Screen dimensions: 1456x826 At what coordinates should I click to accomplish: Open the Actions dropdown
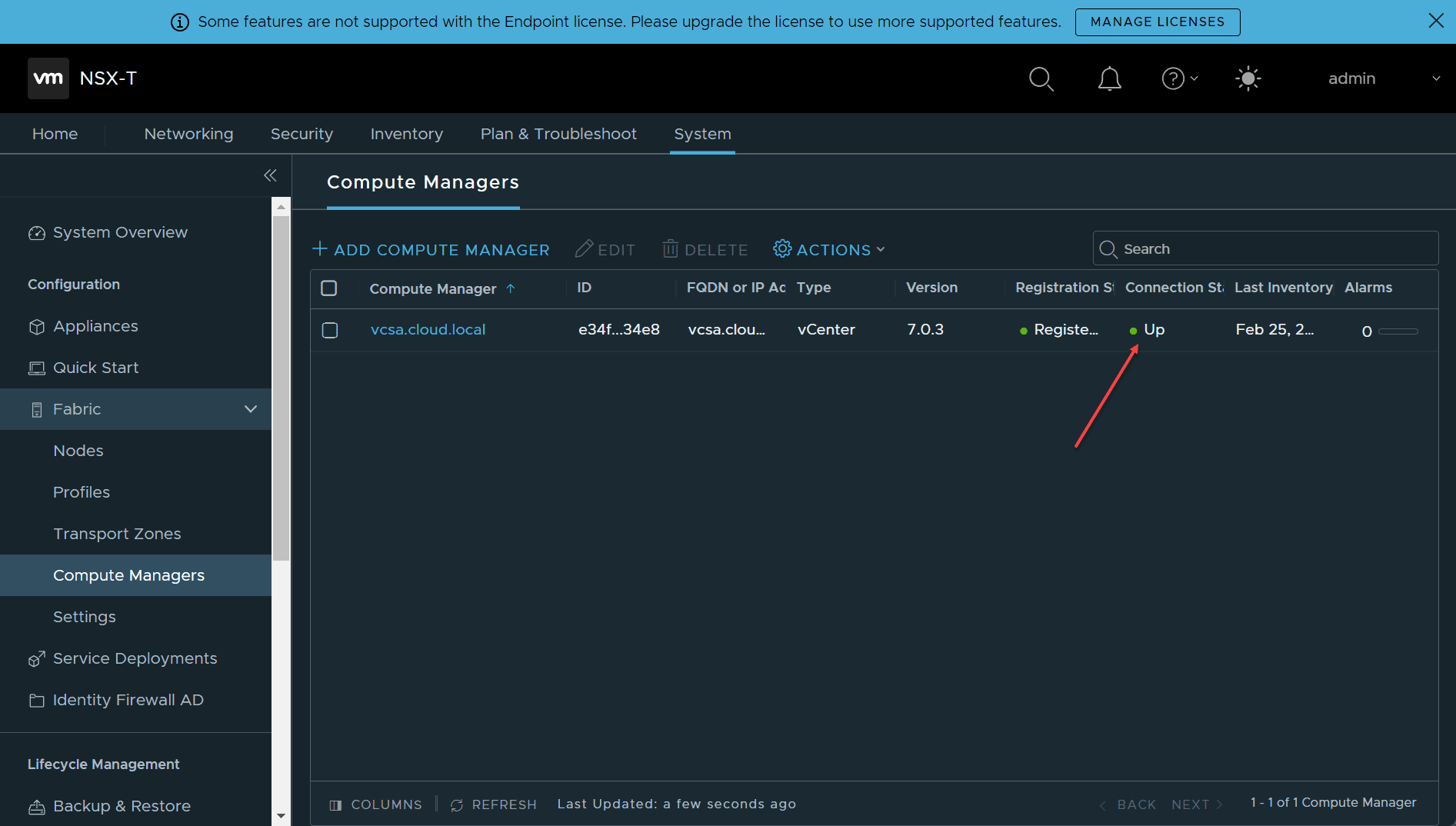pos(829,249)
